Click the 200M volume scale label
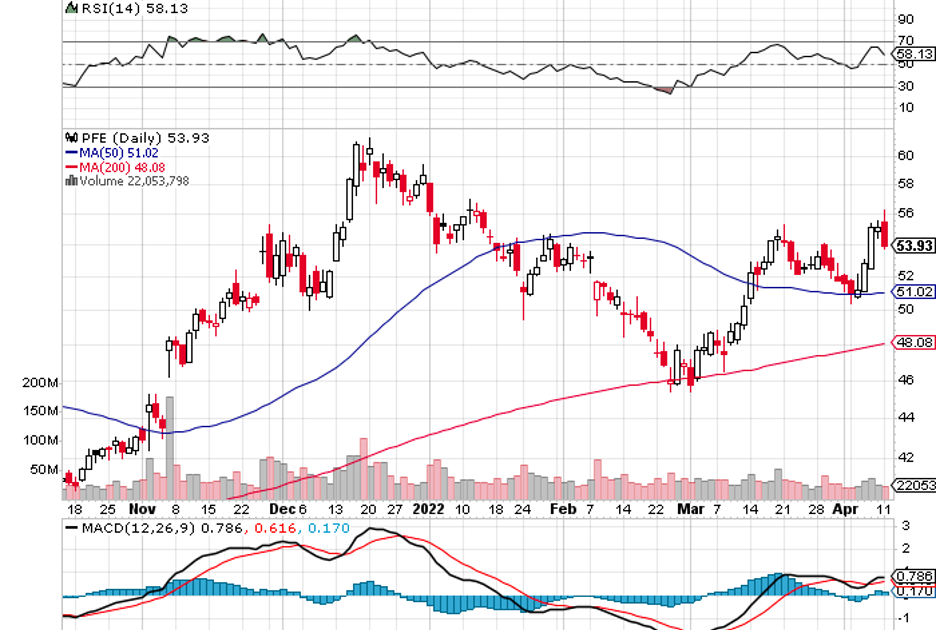 (x=42, y=383)
